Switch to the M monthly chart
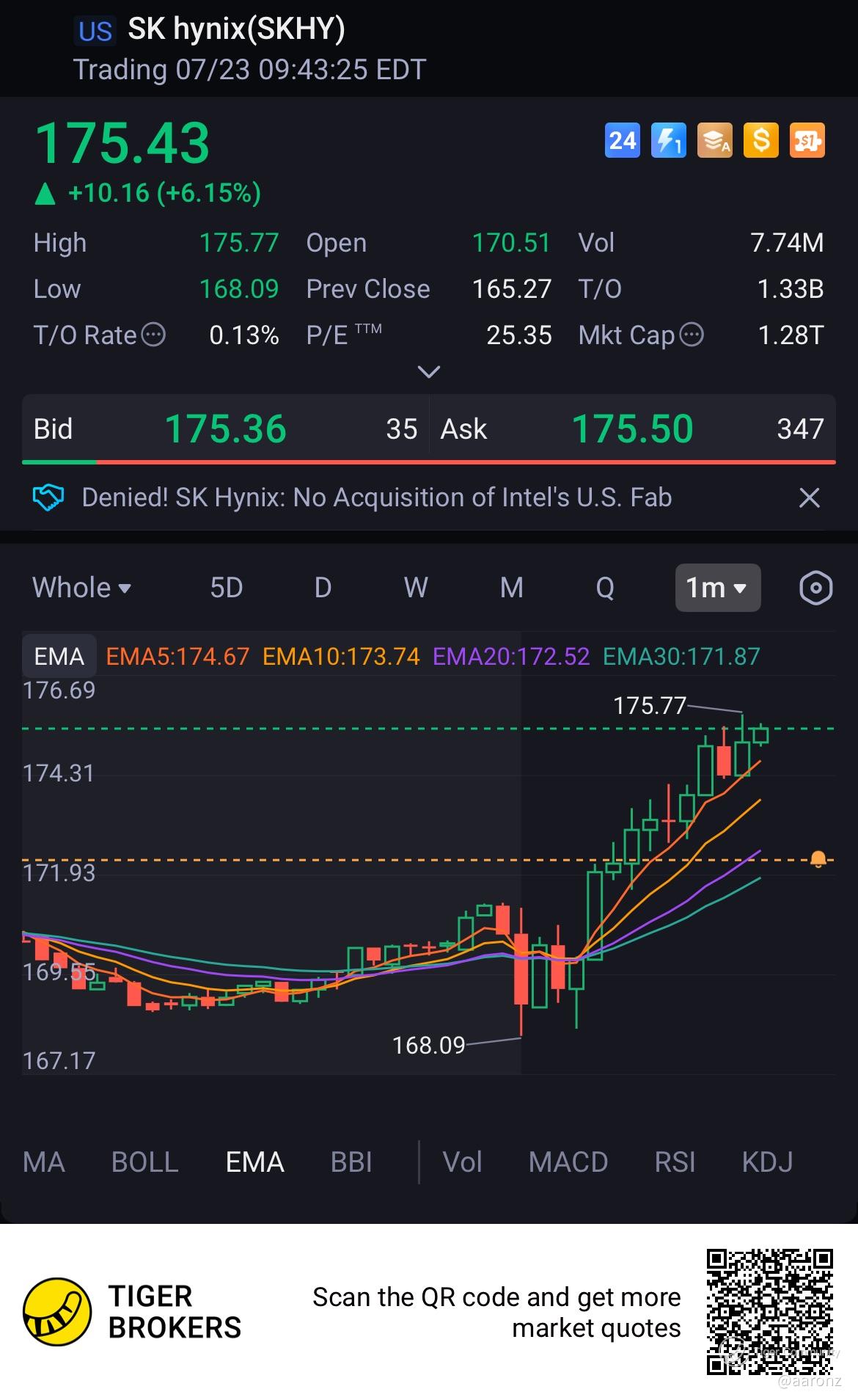 [512, 588]
